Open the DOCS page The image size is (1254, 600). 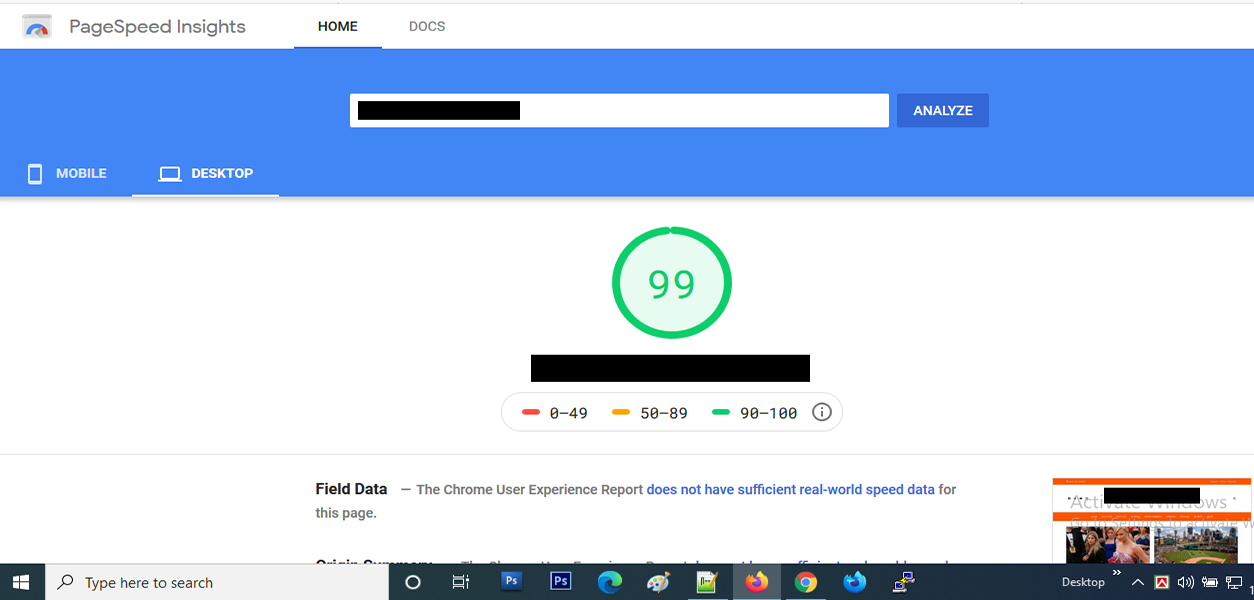click(427, 26)
